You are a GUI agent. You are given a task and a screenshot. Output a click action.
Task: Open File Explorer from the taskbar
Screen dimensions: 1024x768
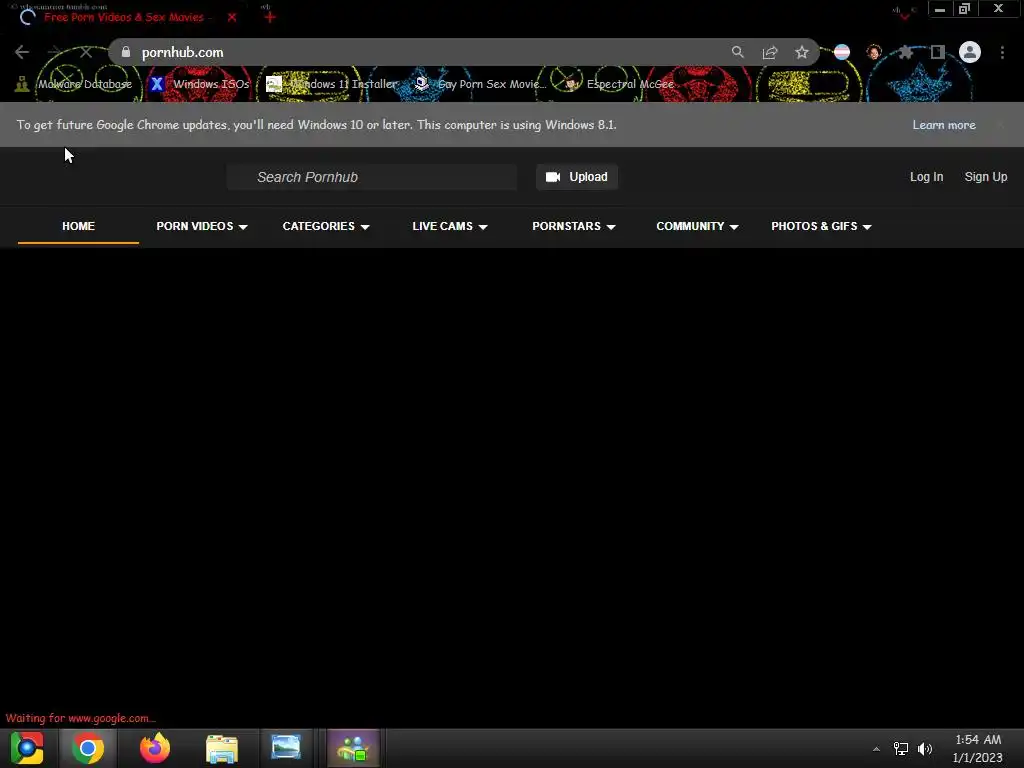tap(221, 748)
